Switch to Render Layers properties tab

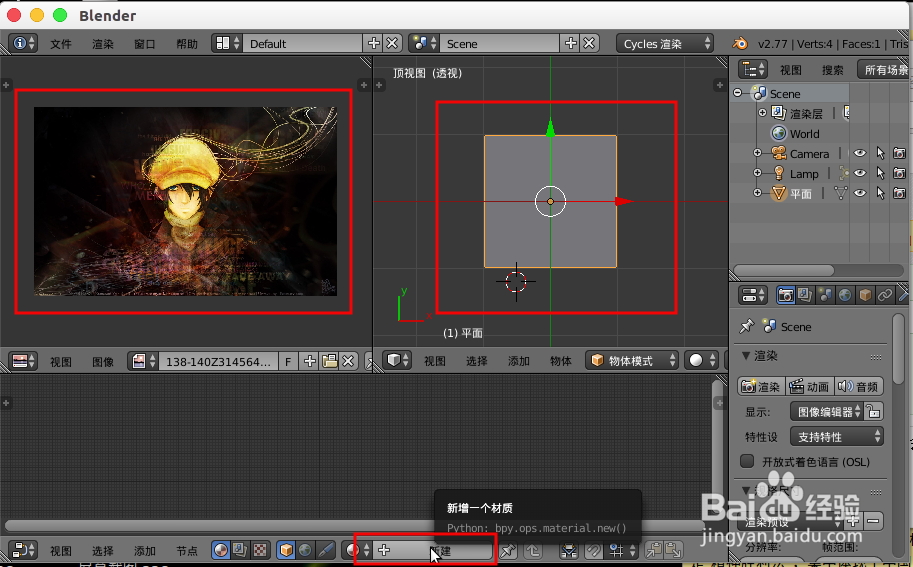[805, 295]
